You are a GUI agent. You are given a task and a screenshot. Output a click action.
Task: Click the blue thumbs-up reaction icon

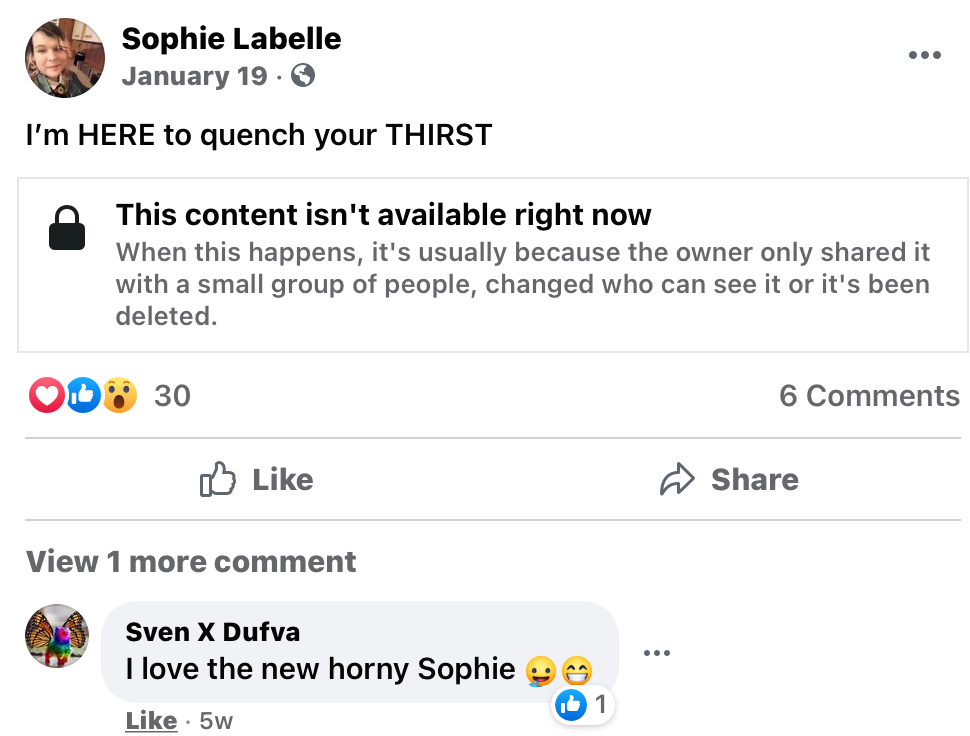click(x=84, y=395)
